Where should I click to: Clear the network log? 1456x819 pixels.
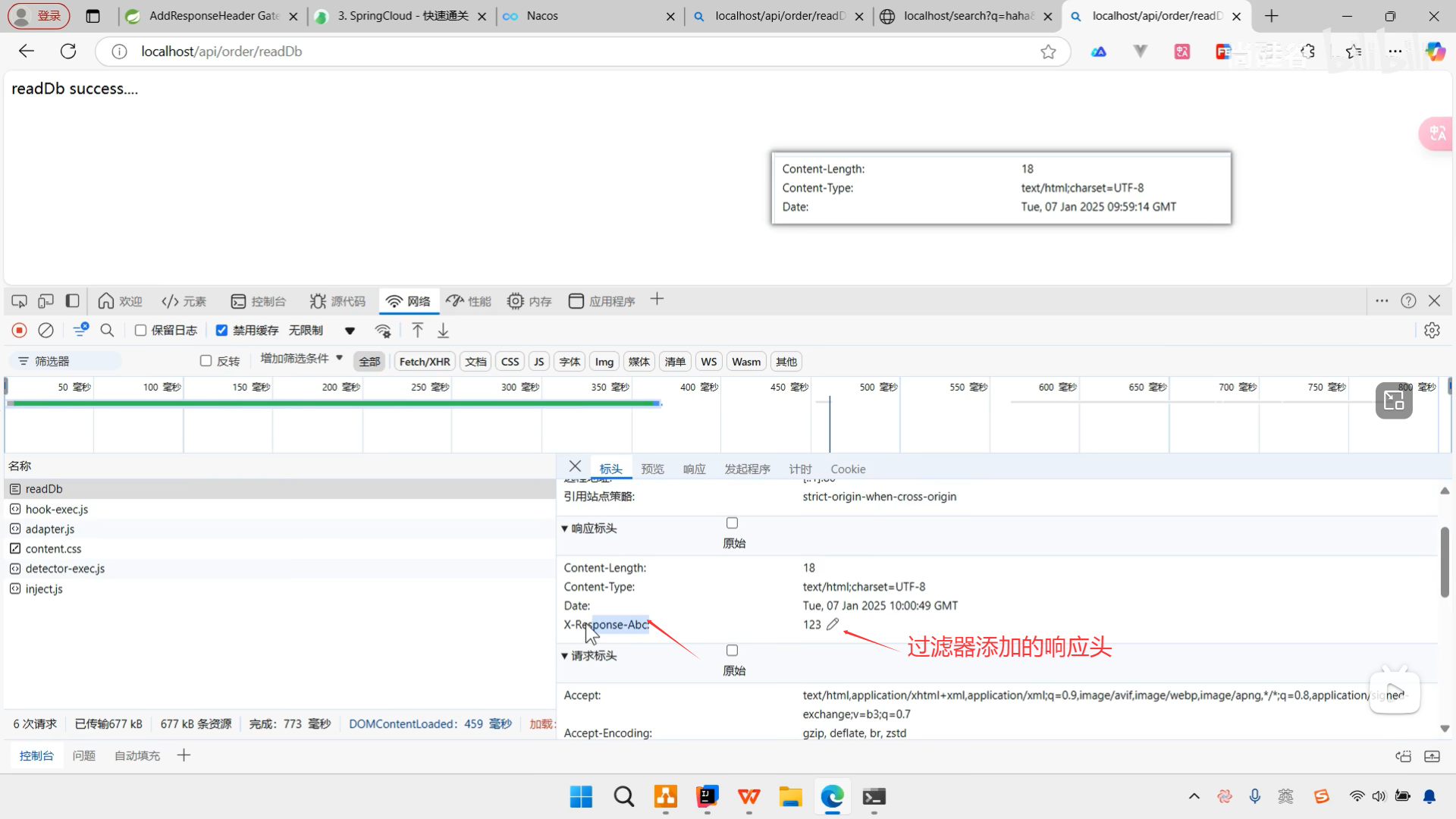[46, 331]
